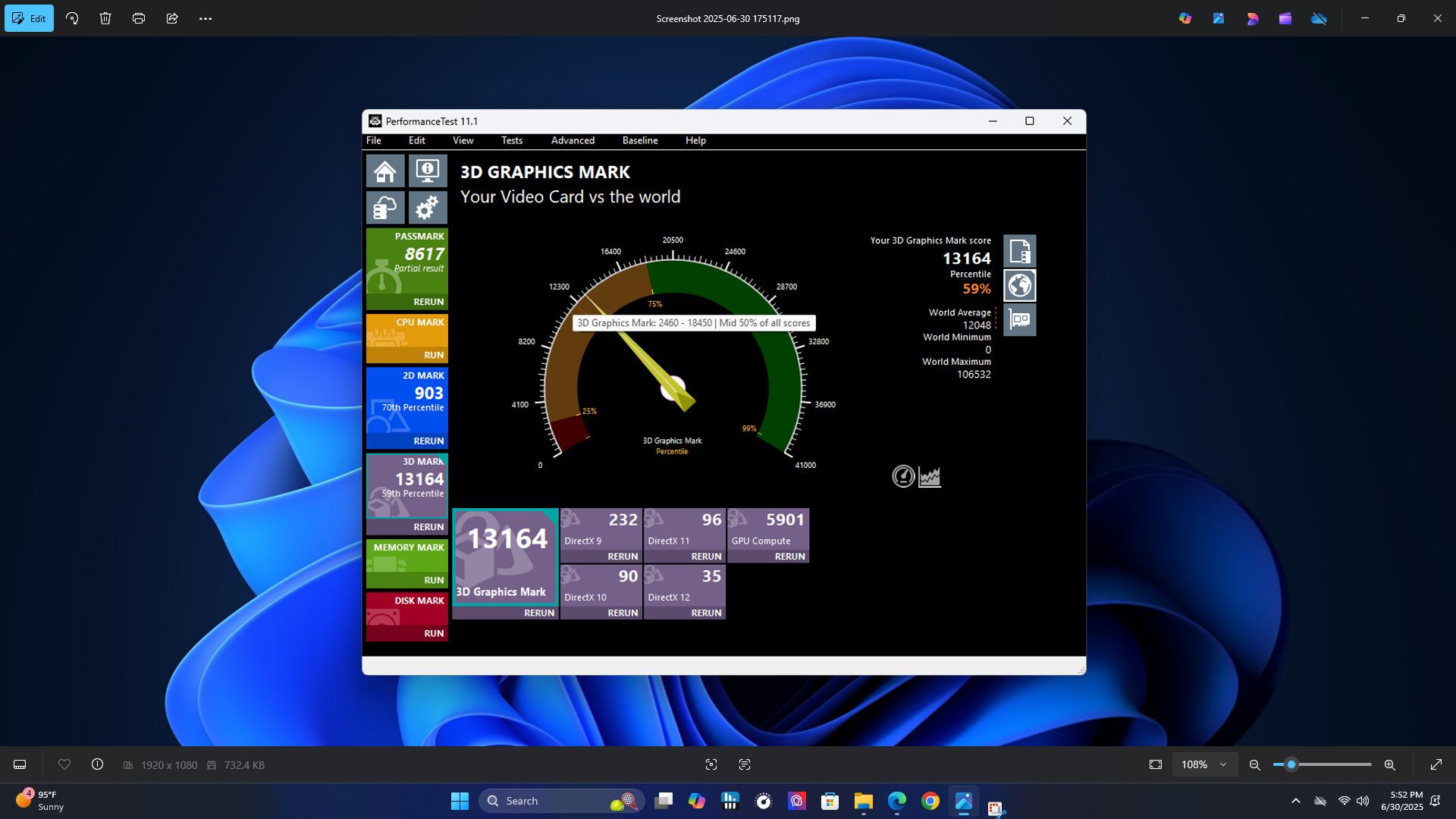Image resolution: width=1456 pixels, height=819 pixels.
Task: Rerun the DirectX 9 test
Action: pos(623,557)
